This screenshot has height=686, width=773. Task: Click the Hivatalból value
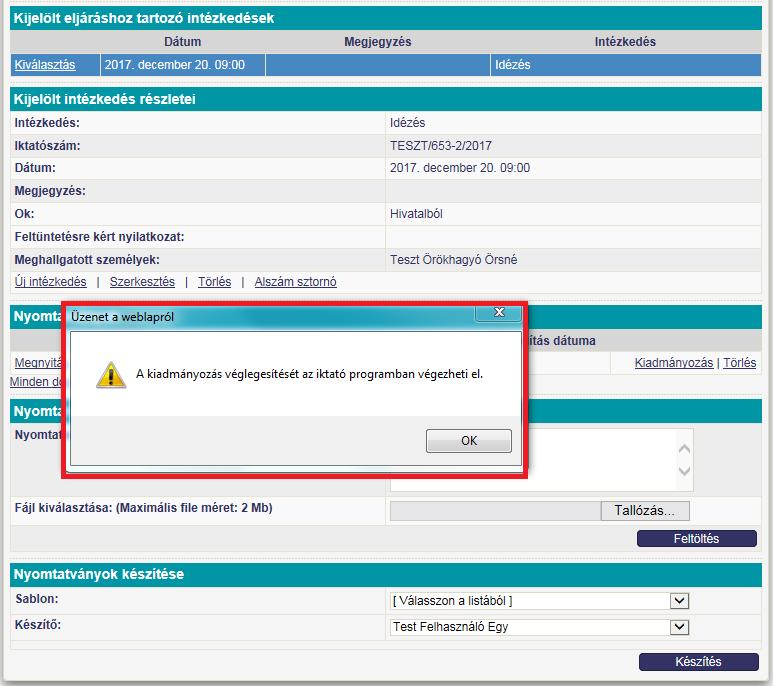click(x=416, y=213)
